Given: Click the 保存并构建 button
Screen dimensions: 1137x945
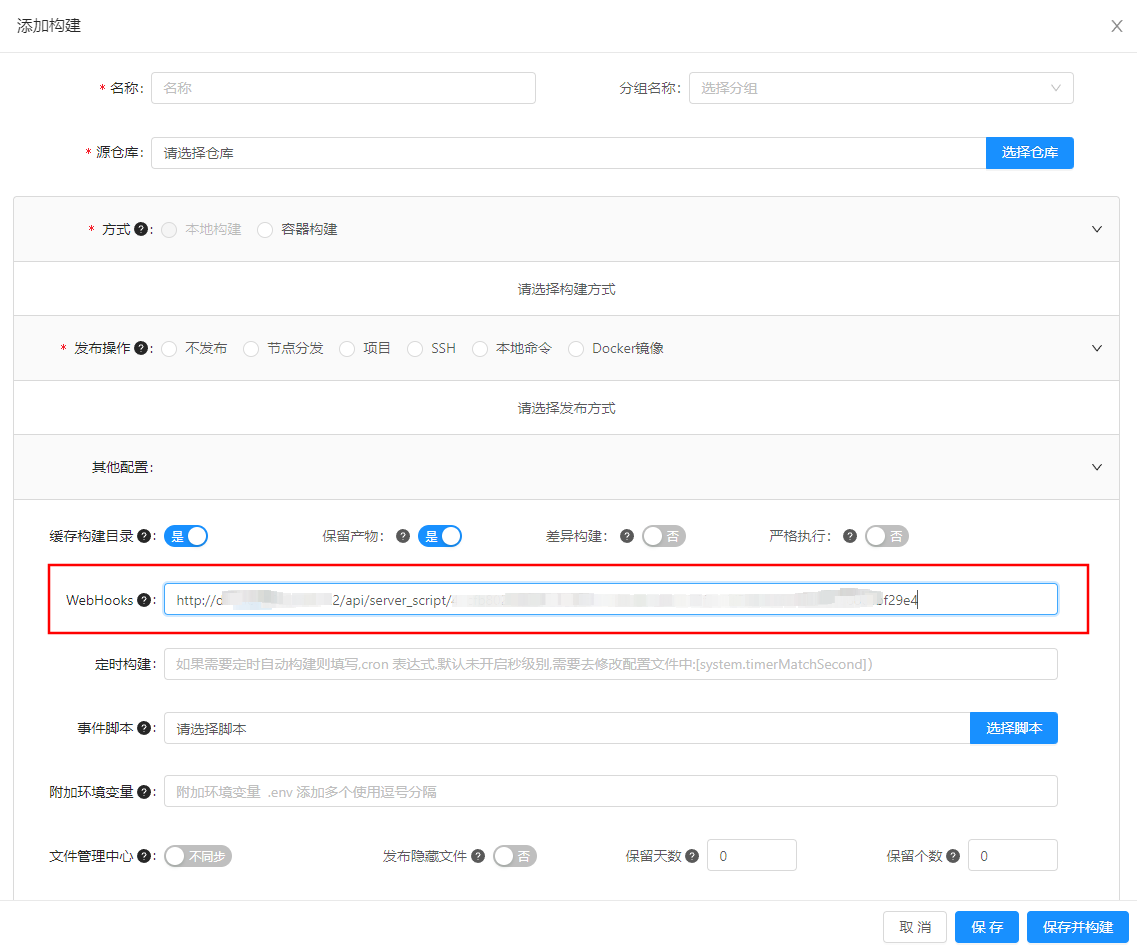Looking at the screenshot, I should click(x=1078, y=927).
